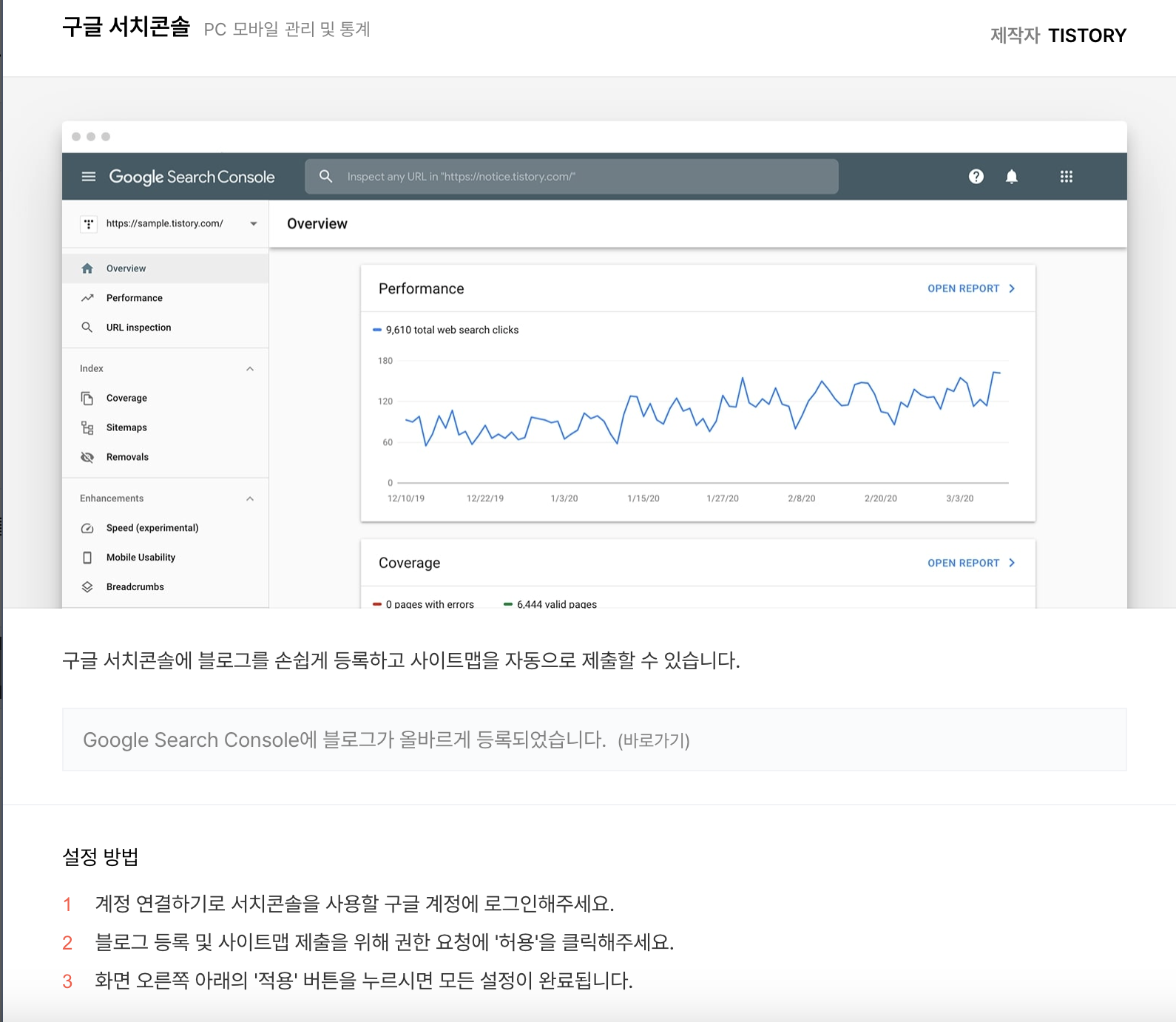The height and width of the screenshot is (1022, 1176).
Task: Open the Coverage card's OPEN REPORT link
Action: tap(963, 563)
